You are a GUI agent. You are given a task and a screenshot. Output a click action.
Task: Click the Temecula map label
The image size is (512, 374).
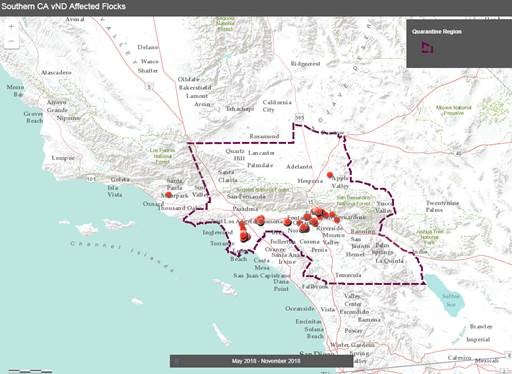click(x=348, y=275)
